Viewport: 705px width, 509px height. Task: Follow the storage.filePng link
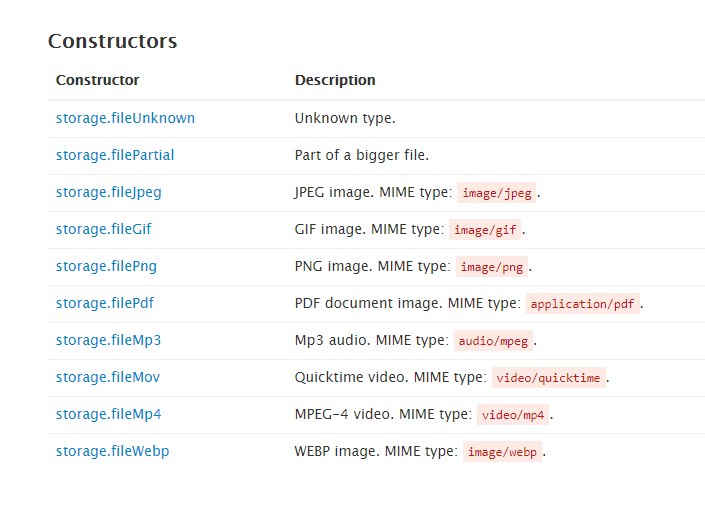[x=106, y=266]
